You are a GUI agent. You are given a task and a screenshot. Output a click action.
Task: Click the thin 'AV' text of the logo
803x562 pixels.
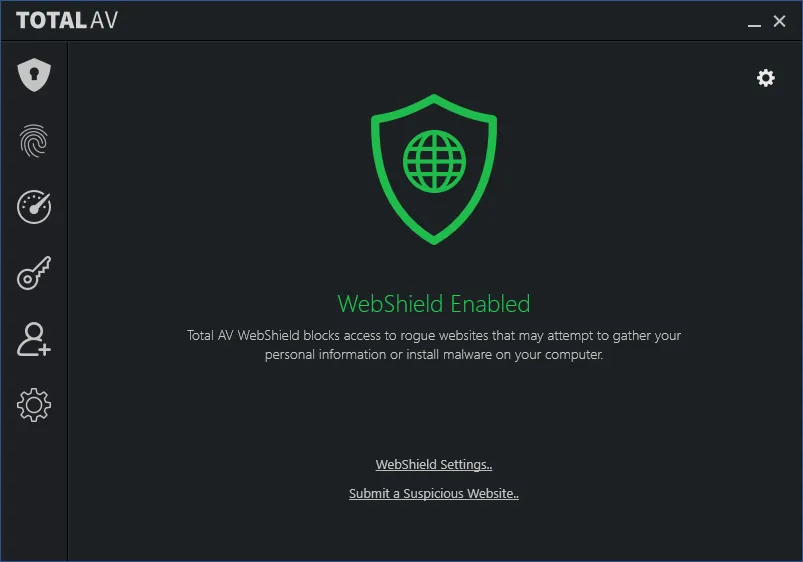[x=104, y=20]
